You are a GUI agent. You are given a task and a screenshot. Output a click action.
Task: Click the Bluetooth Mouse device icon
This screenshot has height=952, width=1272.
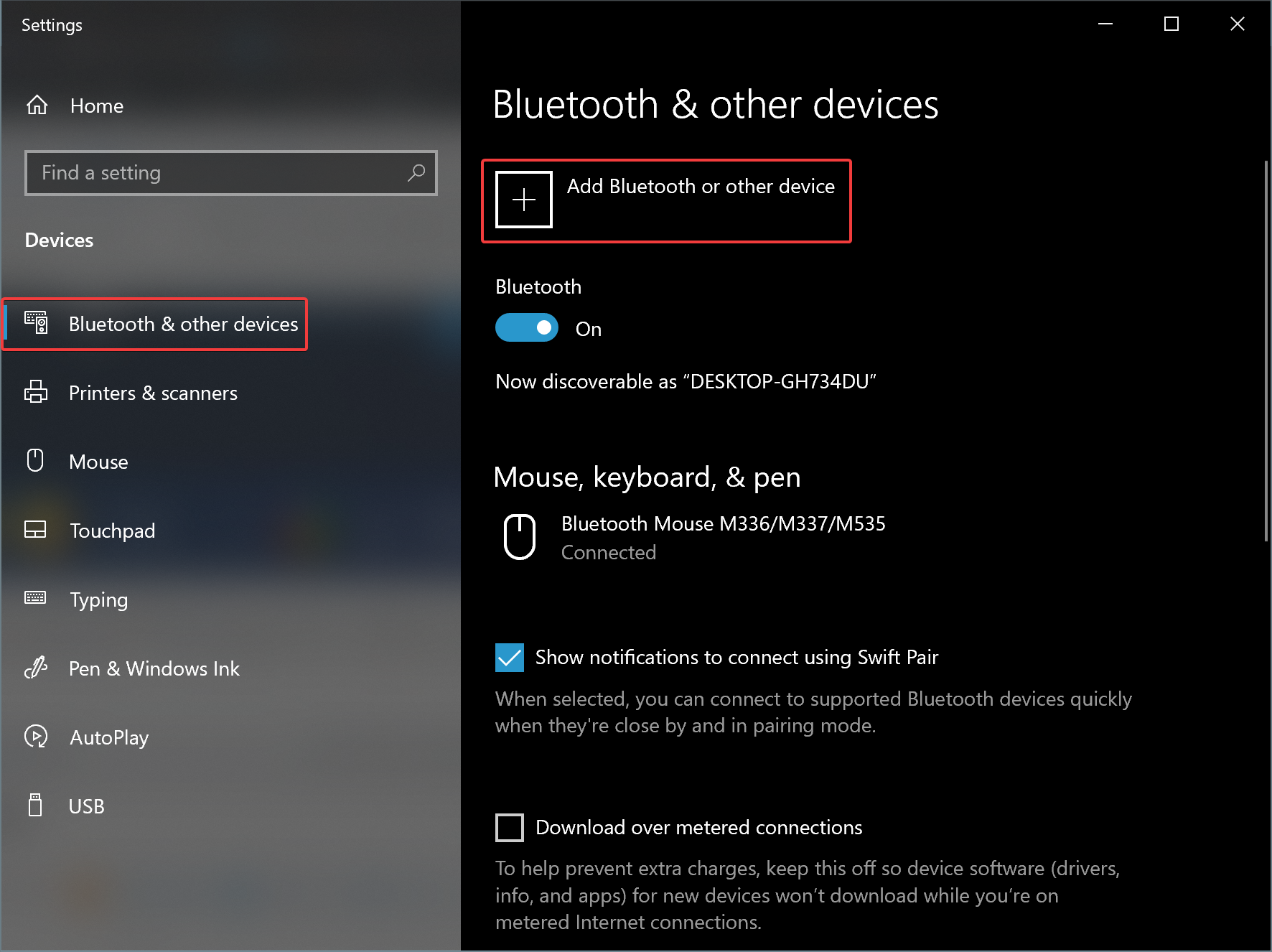520,536
